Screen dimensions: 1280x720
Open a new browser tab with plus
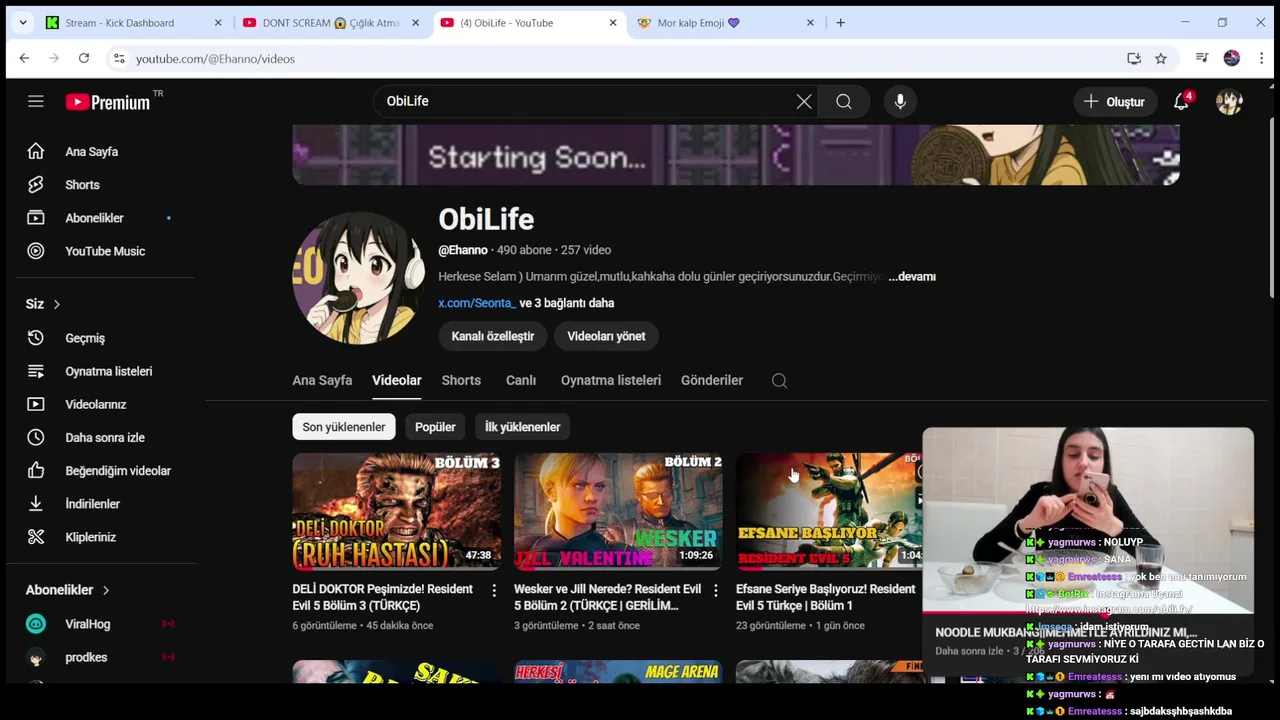pyautogui.click(x=840, y=23)
